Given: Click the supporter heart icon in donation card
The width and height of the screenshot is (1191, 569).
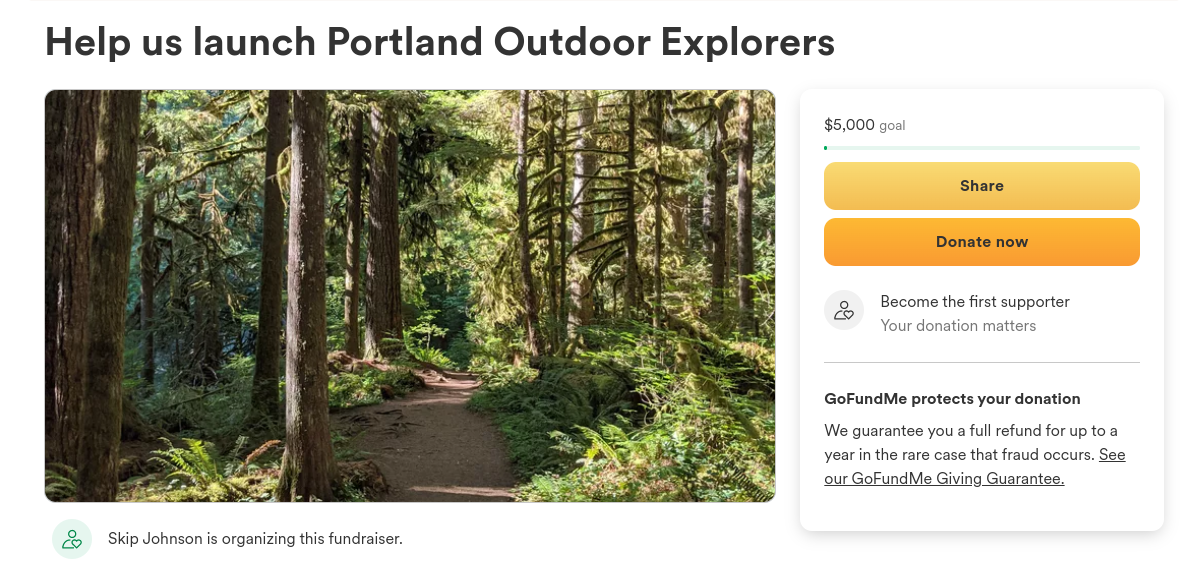Looking at the screenshot, I should [844, 310].
